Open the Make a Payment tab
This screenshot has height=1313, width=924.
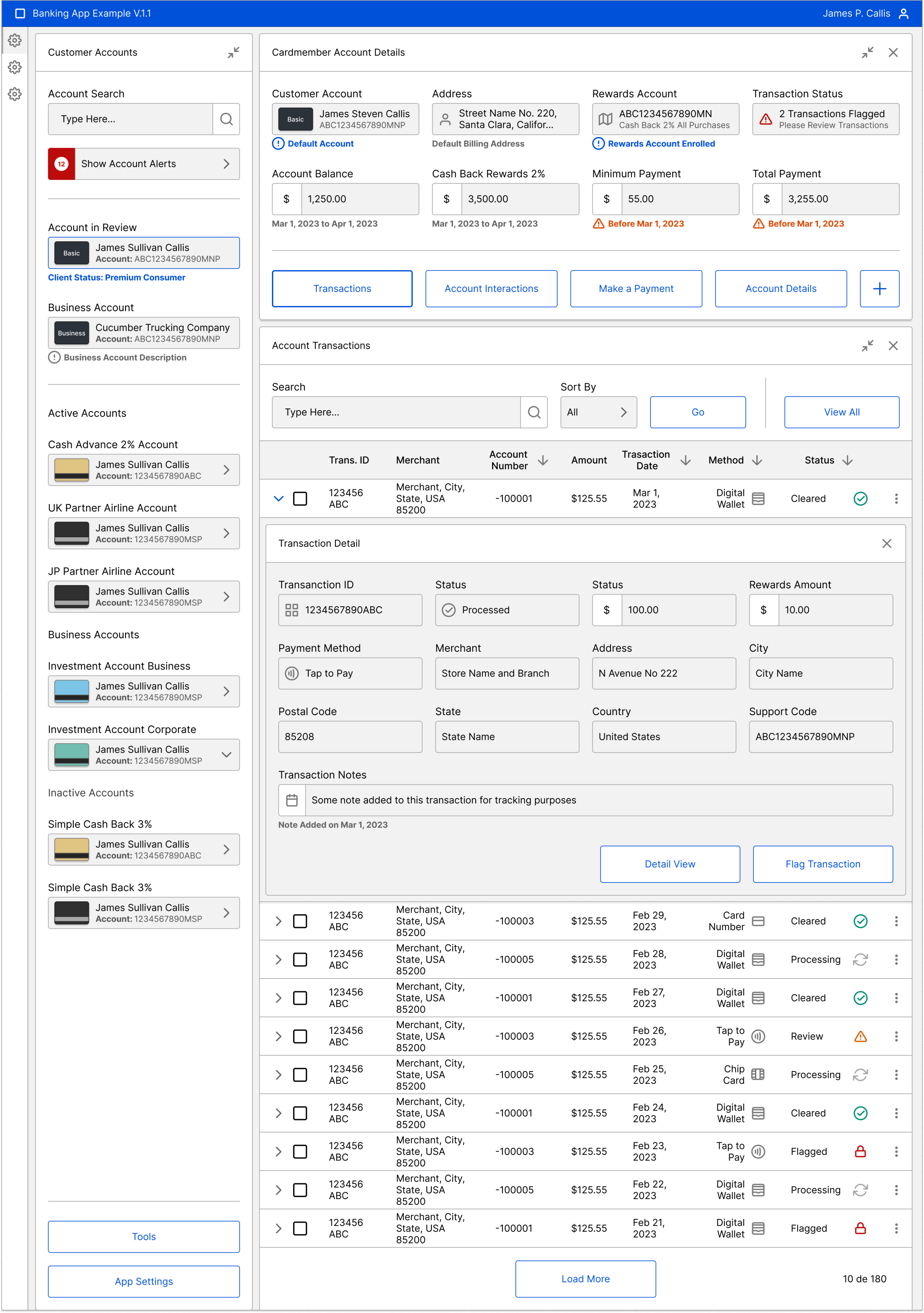tap(636, 289)
